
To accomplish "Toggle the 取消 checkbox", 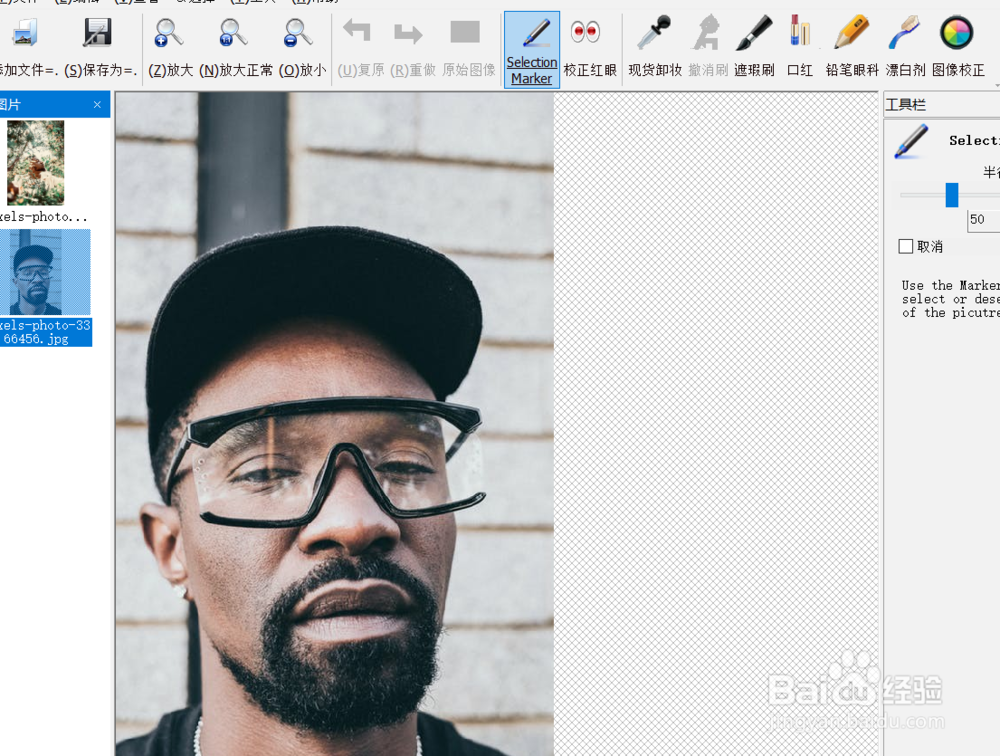I will 906,246.
